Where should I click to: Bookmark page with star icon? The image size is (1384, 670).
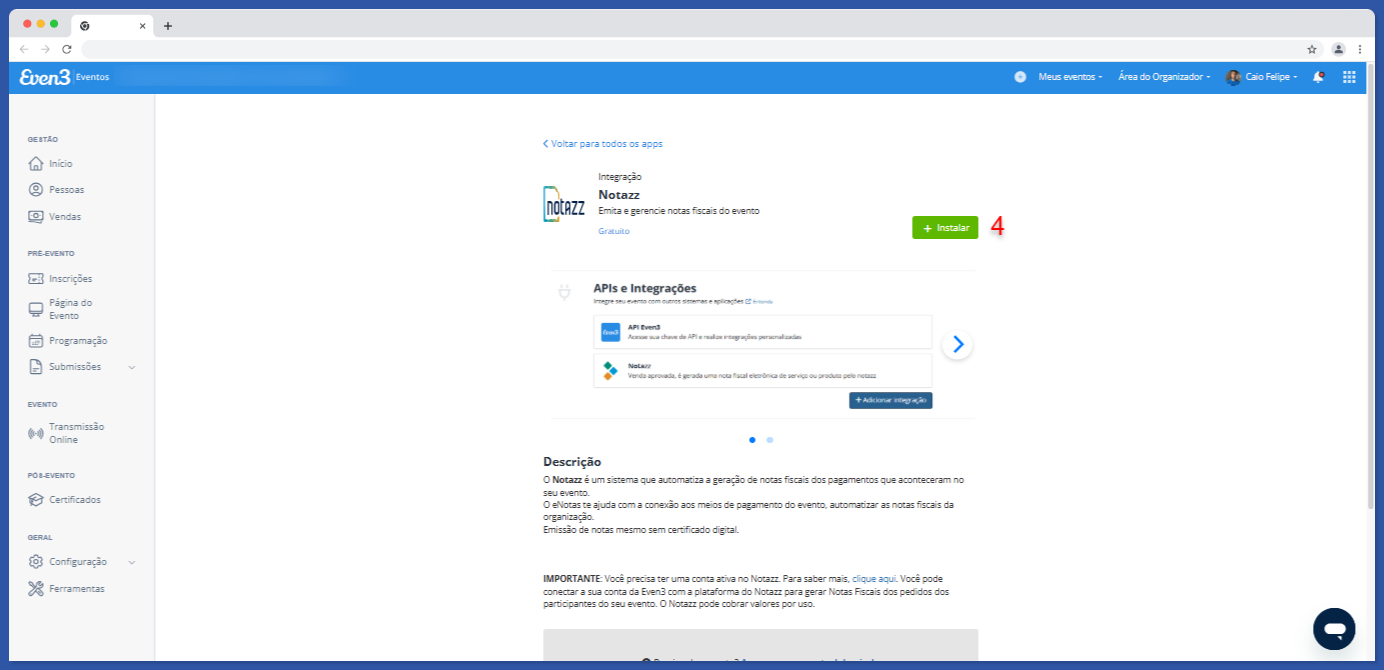[1312, 49]
